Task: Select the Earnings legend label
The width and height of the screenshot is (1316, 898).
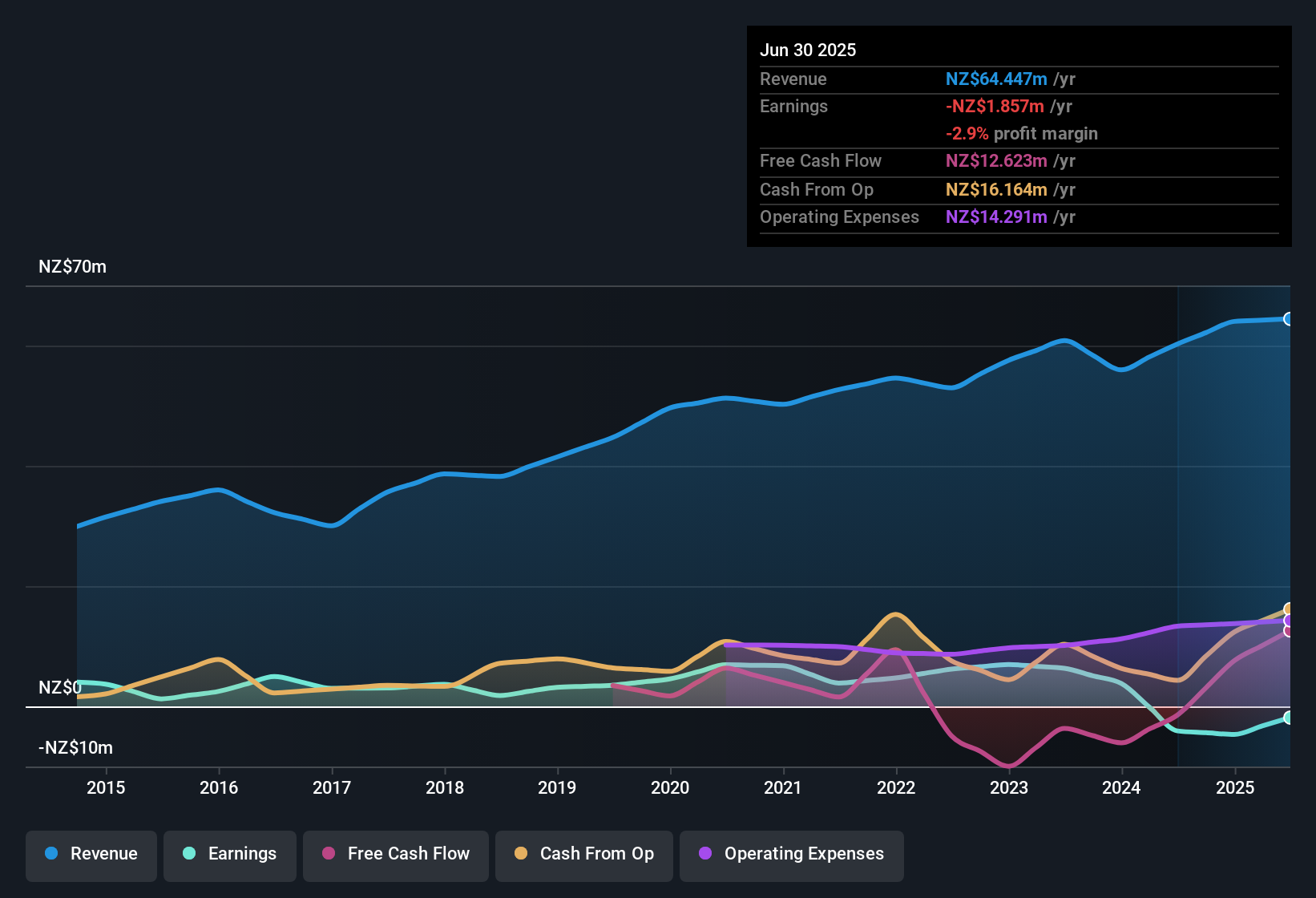Action: pos(241,854)
